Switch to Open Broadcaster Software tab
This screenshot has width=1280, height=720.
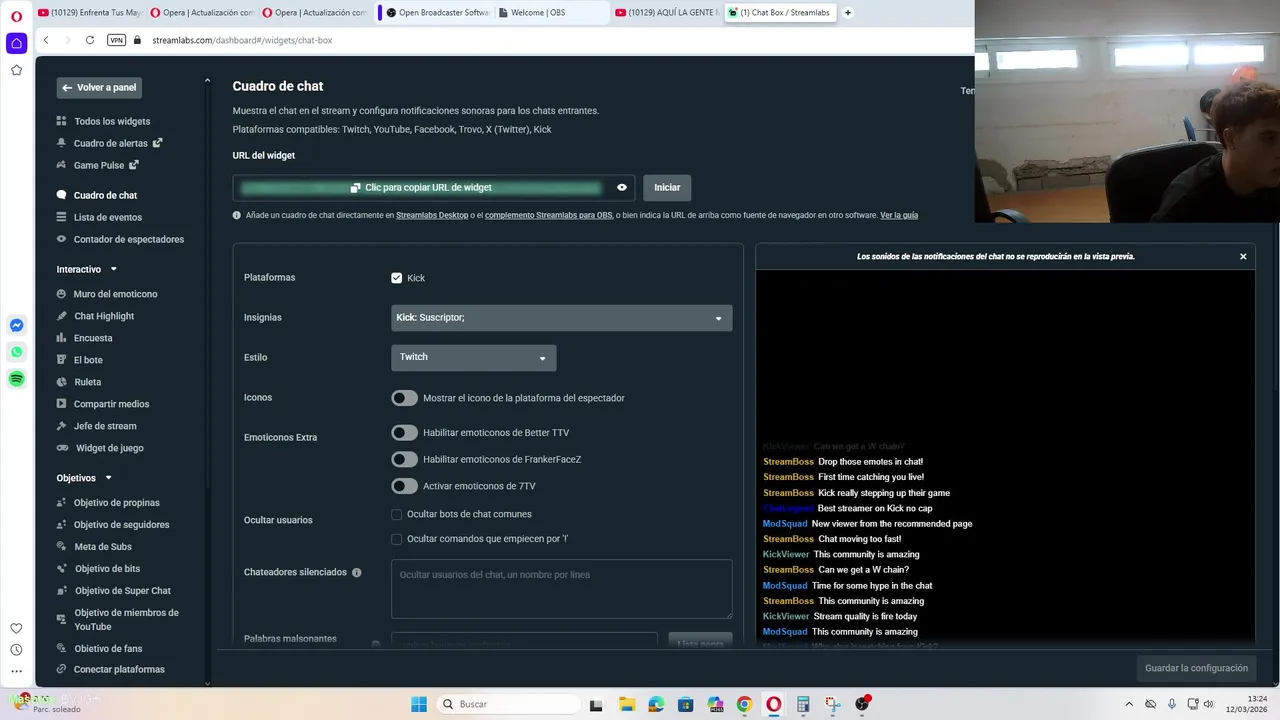(435, 13)
